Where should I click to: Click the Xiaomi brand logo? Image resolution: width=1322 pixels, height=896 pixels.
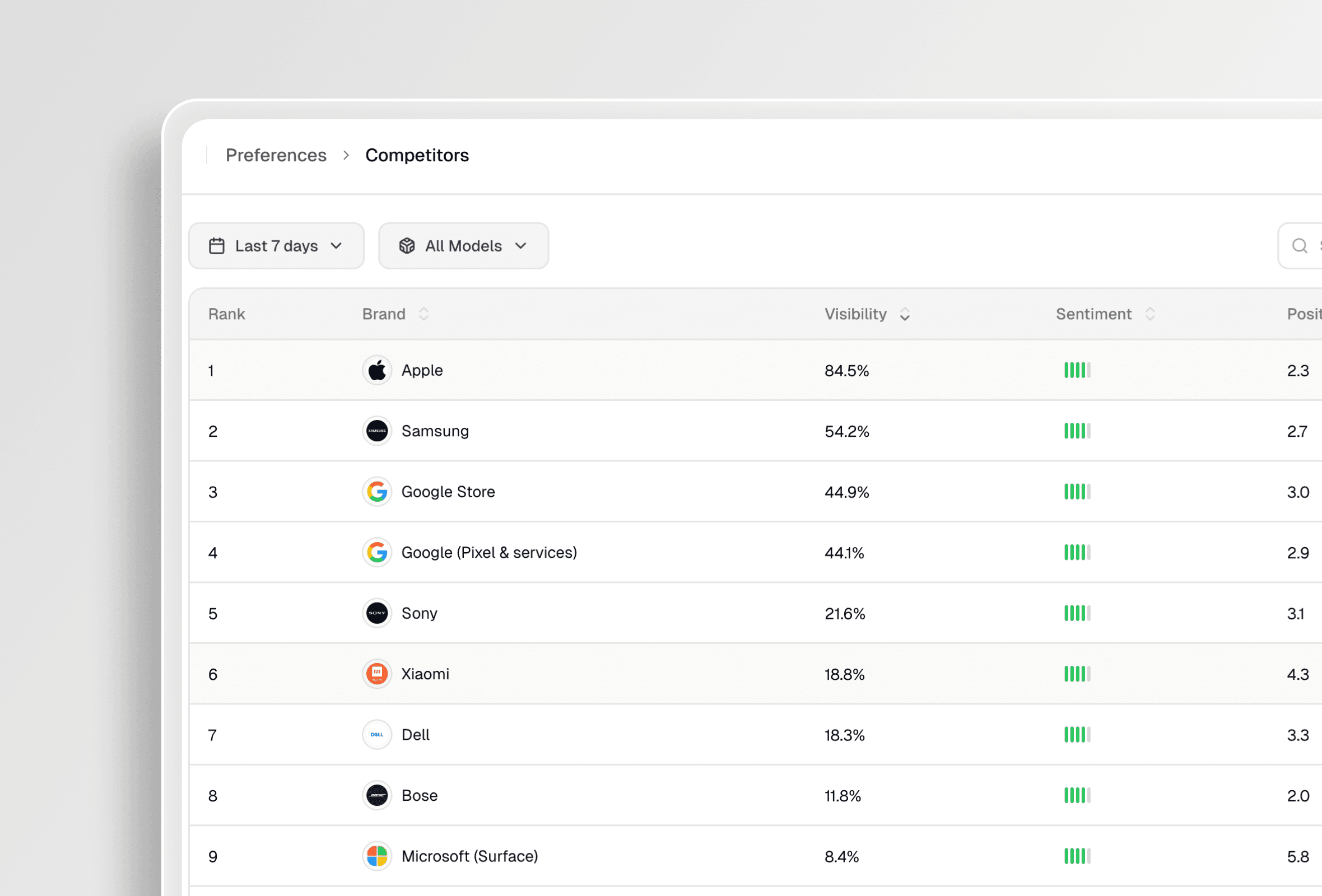(376, 674)
